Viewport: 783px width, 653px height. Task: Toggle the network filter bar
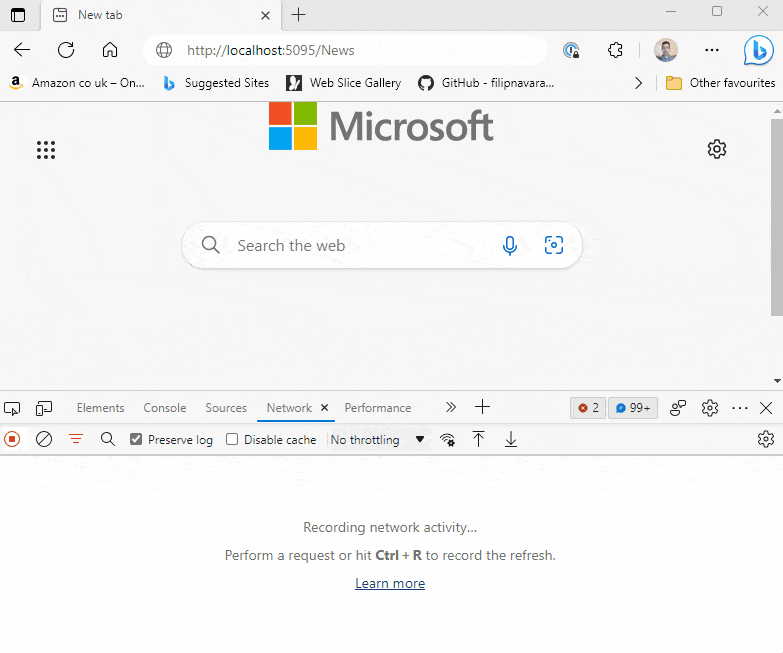(x=76, y=439)
